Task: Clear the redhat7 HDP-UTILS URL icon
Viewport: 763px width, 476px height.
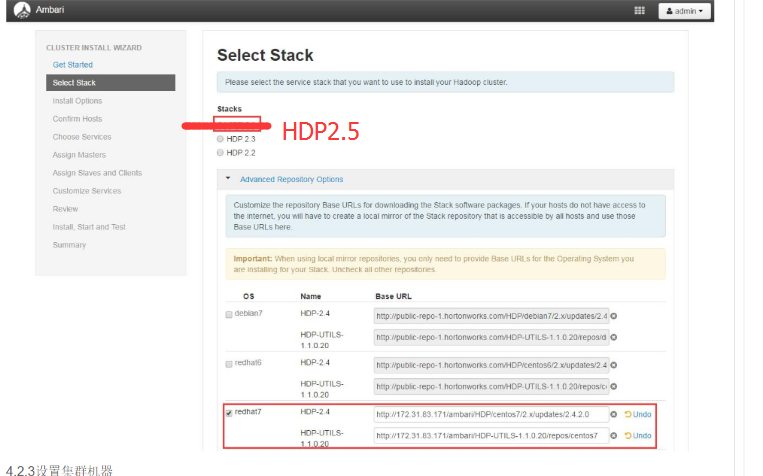Action: click(x=613, y=436)
